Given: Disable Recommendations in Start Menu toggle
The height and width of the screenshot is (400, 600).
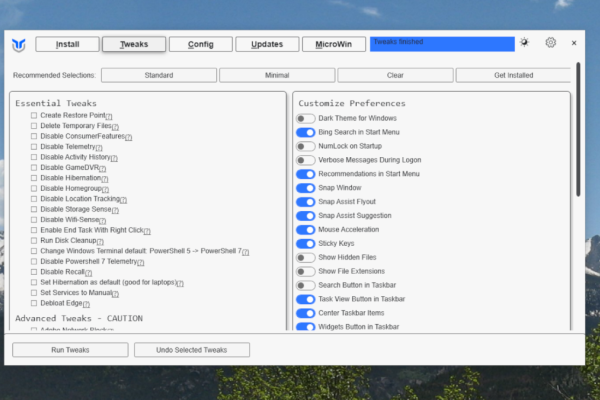Looking at the screenshot, I should 305,174.
